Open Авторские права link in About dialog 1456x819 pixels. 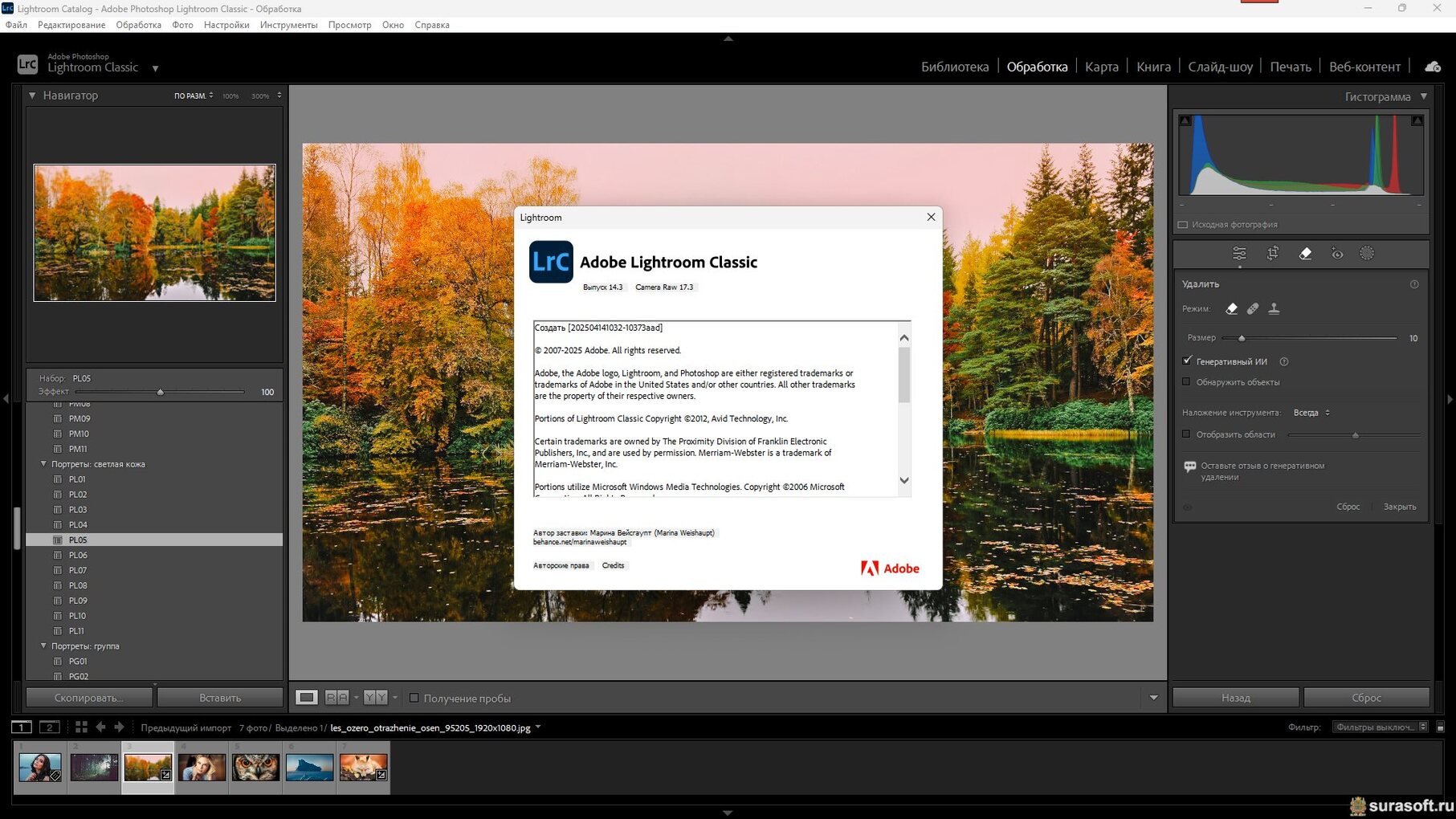(x=561, y=565)
